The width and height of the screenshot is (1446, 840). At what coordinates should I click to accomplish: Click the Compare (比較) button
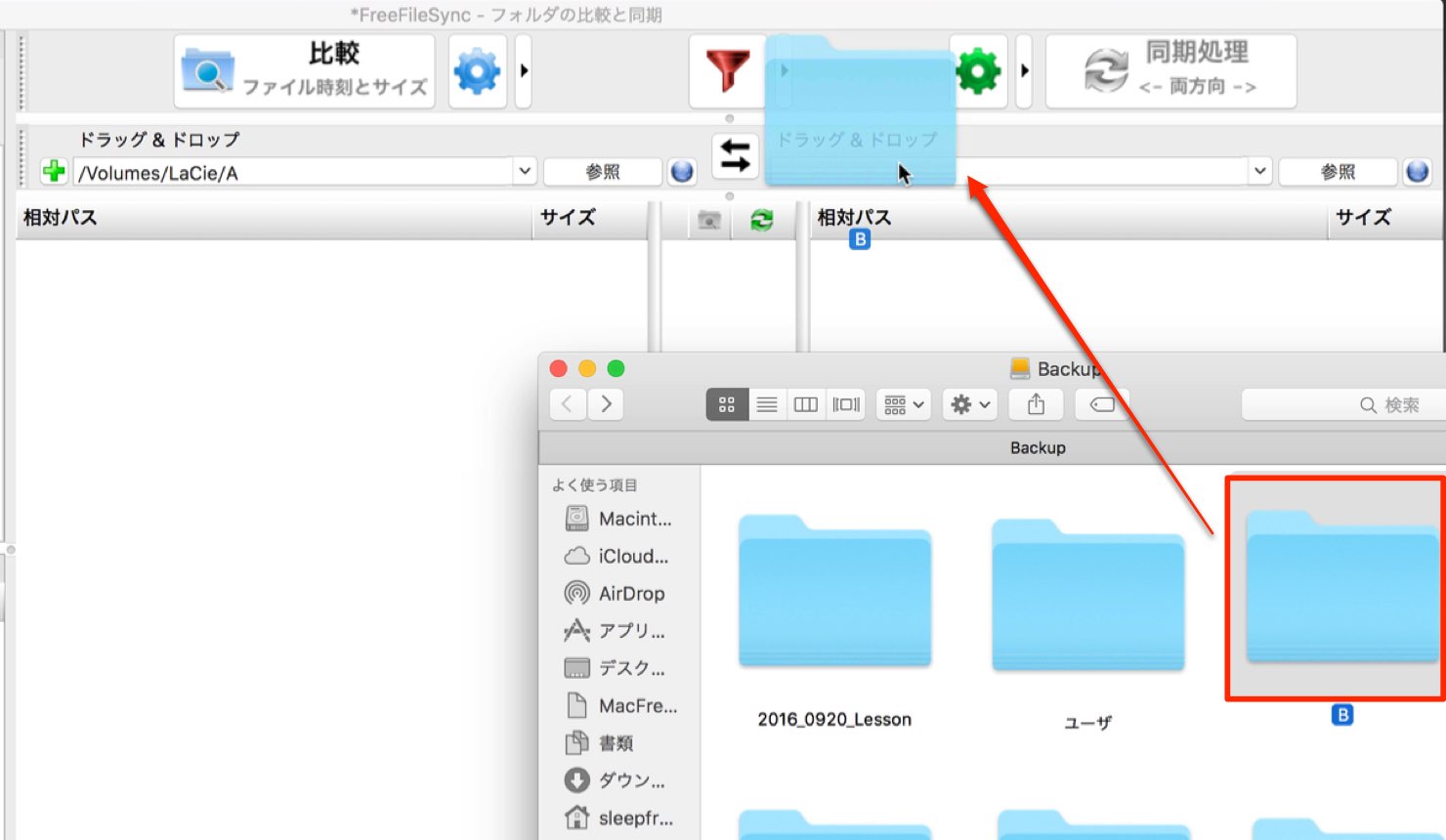[x=304, y=71]
